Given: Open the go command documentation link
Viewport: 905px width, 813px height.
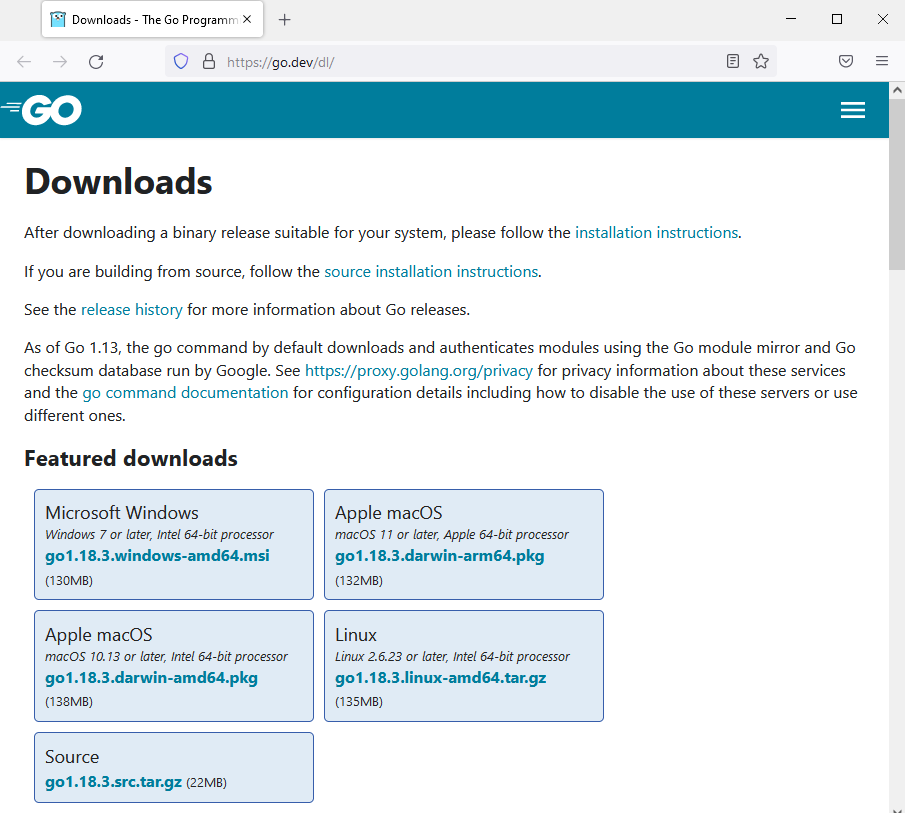Looking at the screenshot, I should point(185,393).
